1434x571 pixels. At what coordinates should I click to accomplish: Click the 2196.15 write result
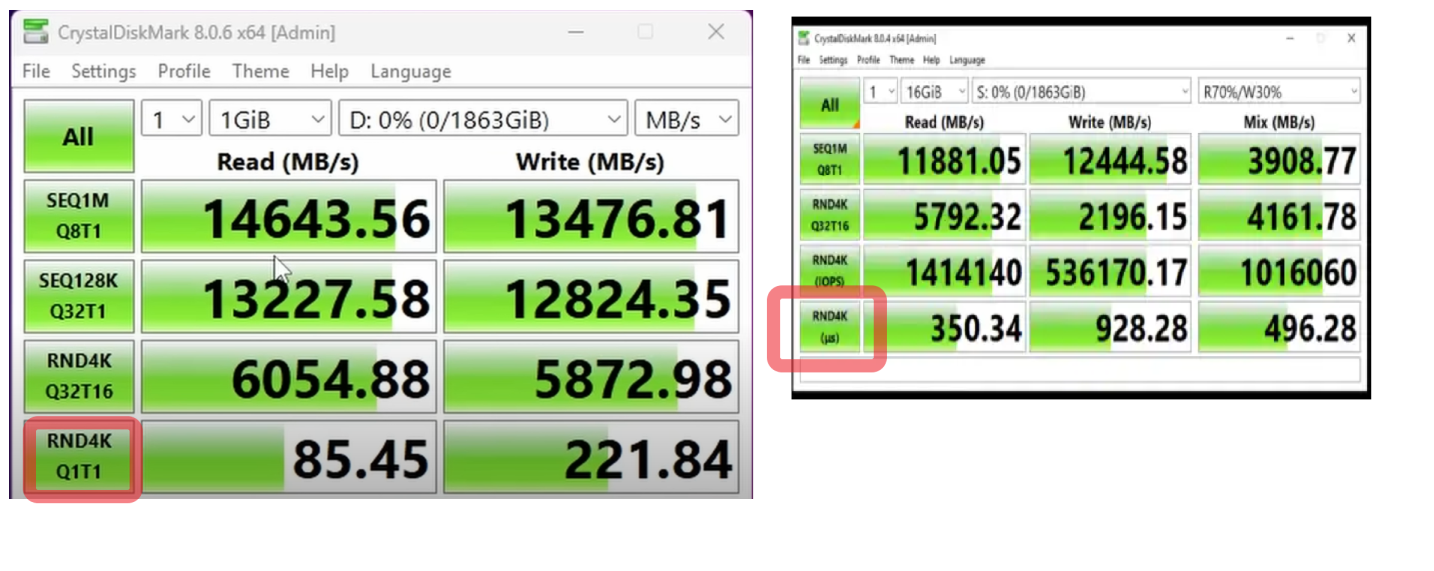click(x=1111, y=215)
